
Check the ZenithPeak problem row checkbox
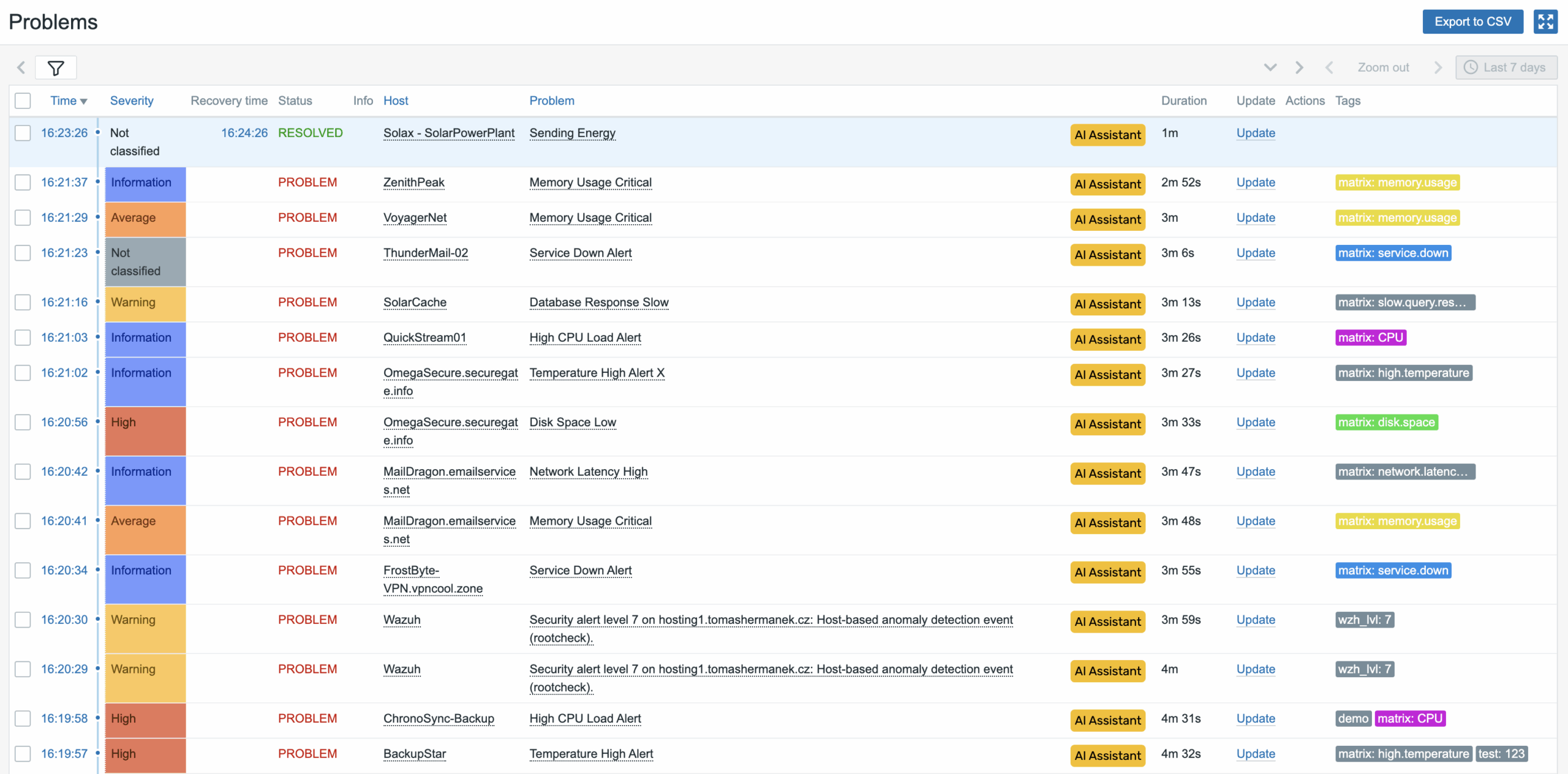[x=23, y=182]
